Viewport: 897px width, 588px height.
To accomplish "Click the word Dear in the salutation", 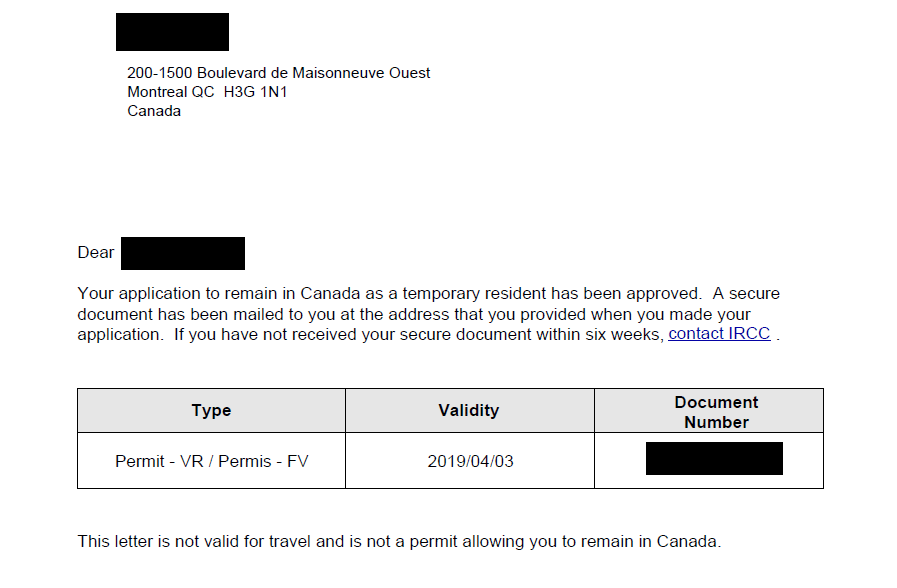I will [x=96, y=252].
